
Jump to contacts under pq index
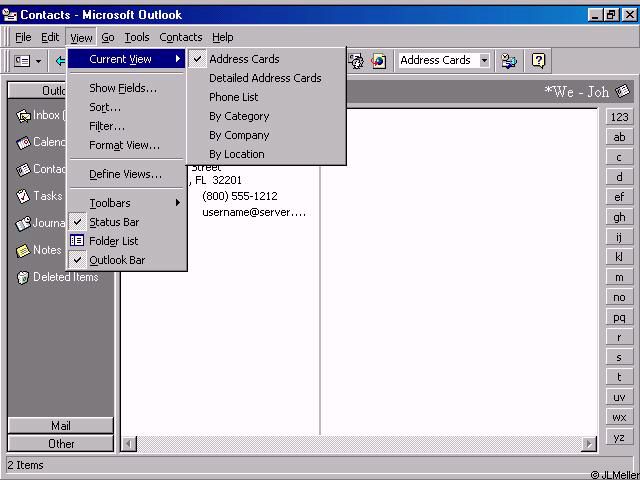click(x=619, y=317)
